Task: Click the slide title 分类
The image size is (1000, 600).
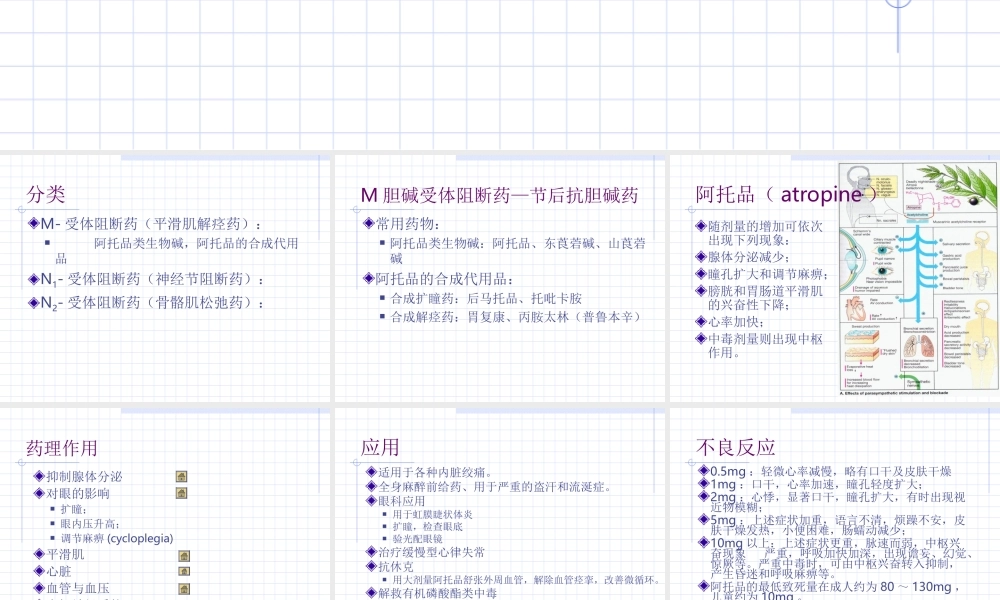Action: click(46, 196)
